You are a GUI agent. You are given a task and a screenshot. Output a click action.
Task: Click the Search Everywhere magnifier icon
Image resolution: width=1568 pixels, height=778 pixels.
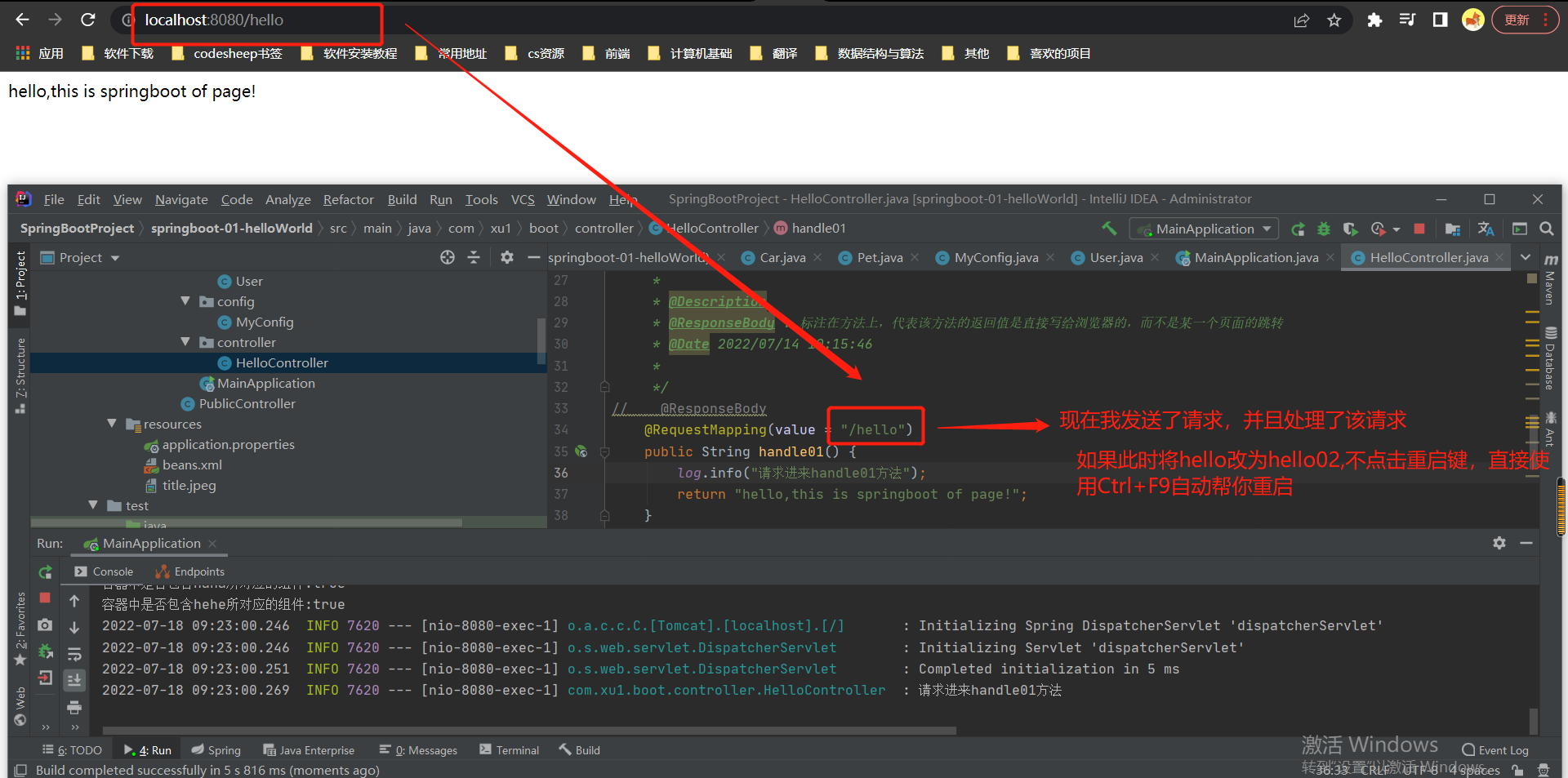point(1547,229)
